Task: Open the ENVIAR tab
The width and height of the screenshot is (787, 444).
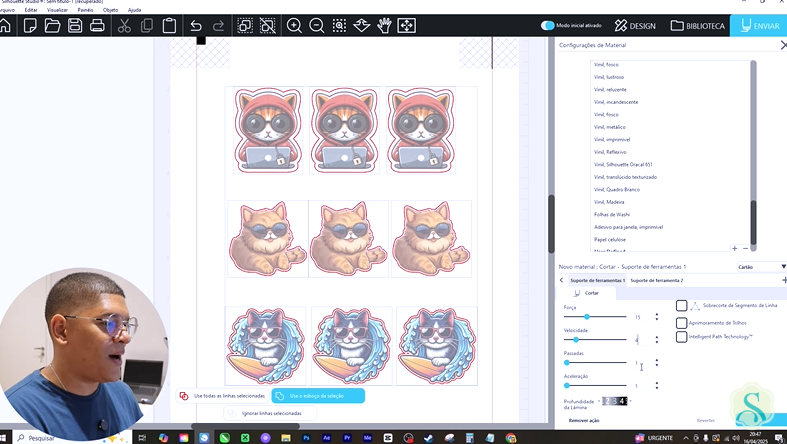Action: point(759,26)
